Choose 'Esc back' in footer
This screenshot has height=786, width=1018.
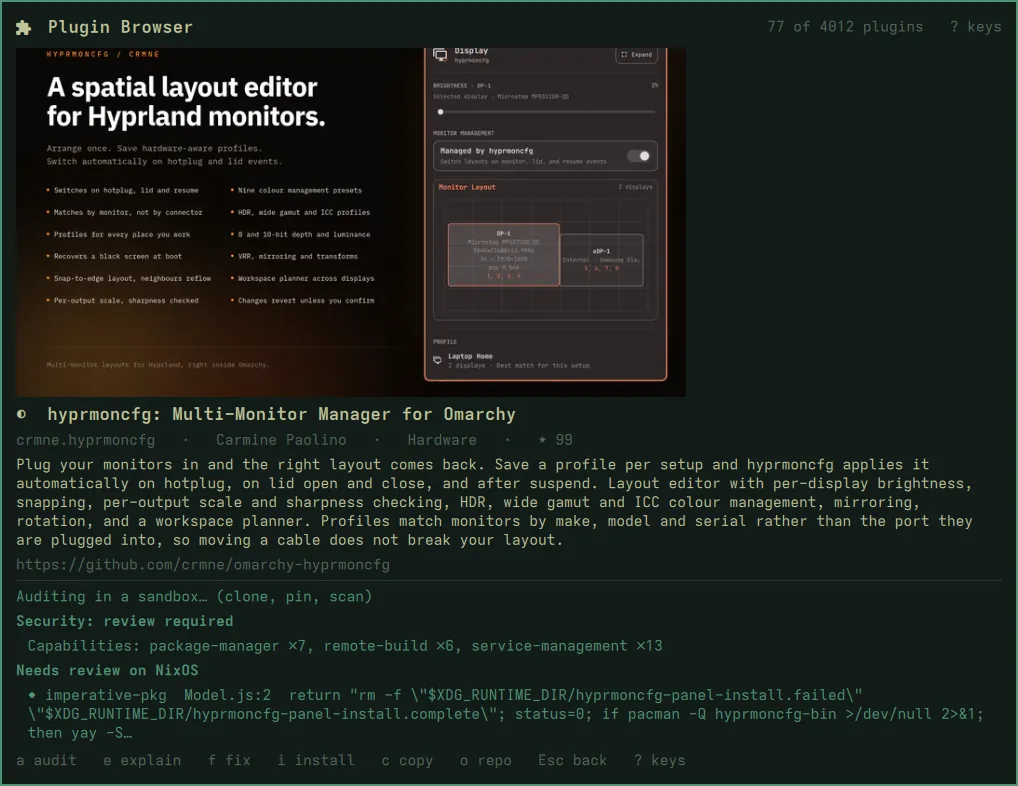[x=573, y=760]
